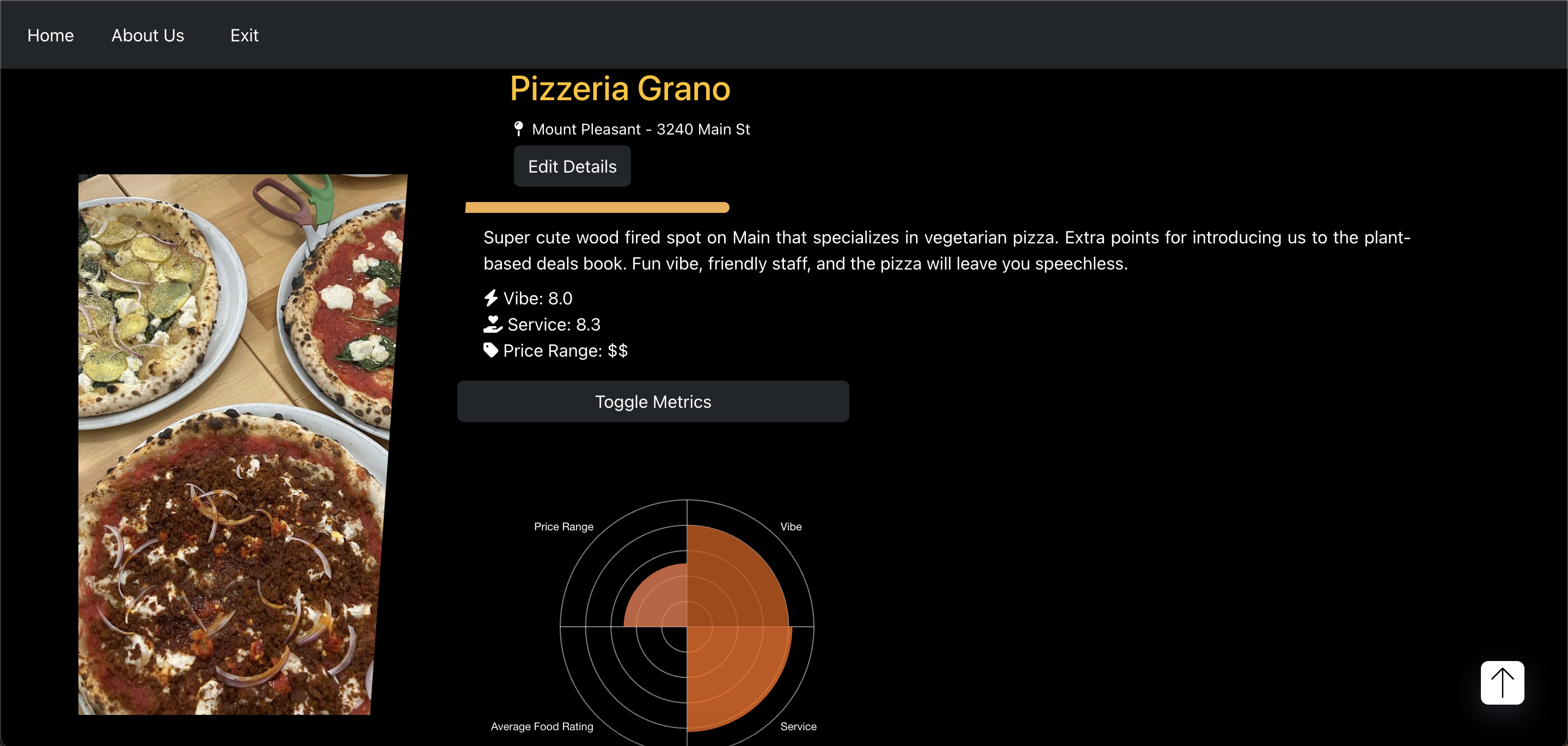Click the Price Range chart label

[563, 526]
